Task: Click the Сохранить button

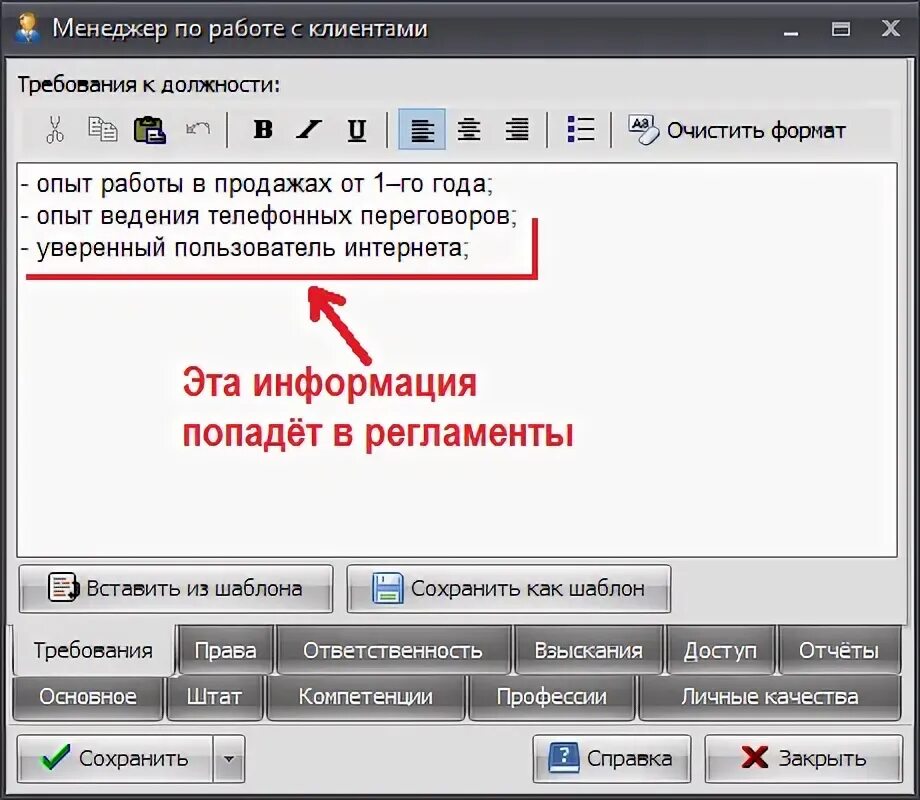Action: tap(115, 758)
